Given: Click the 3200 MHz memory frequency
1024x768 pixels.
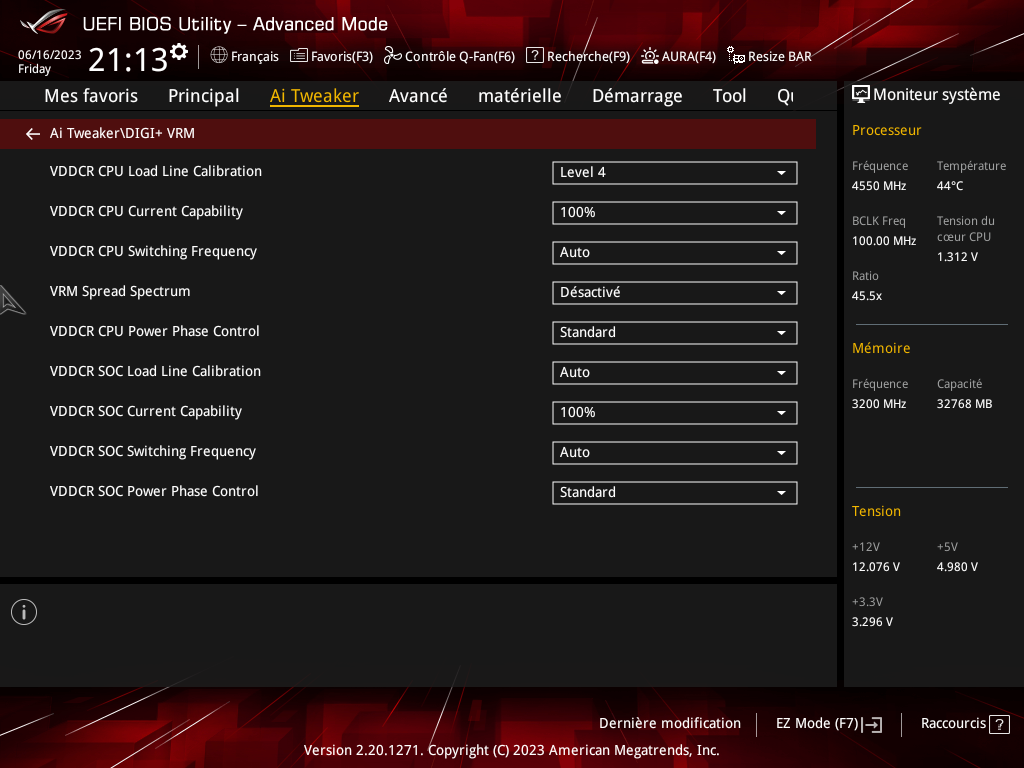Looking at the screenshot, I should tap(879, 404).
